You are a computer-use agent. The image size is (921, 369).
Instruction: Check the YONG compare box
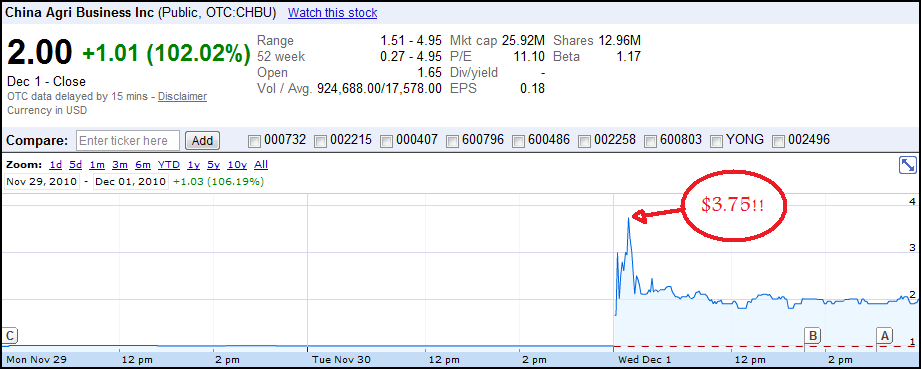(716, 141)
